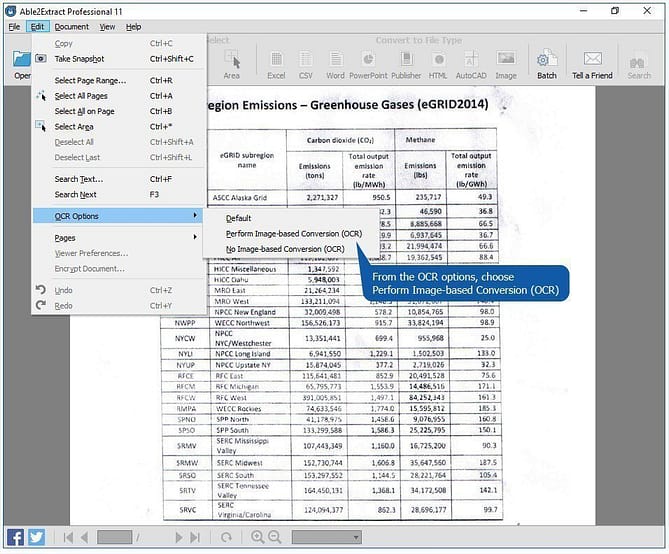669x554 pixels.
Task: Open the Document menu
Action: pos(72,27)
